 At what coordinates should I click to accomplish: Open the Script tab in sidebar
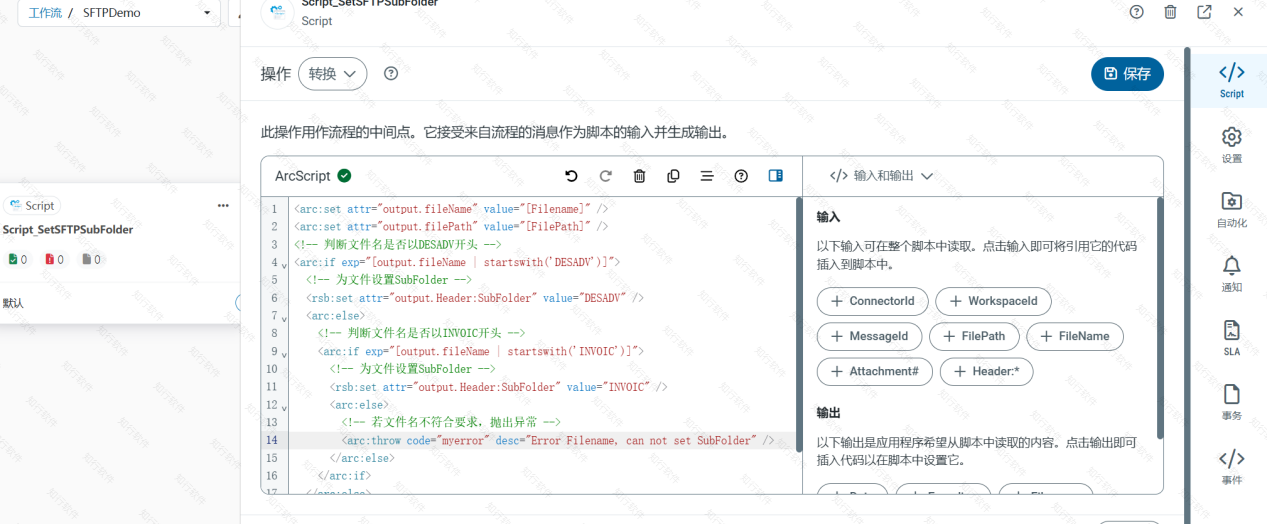point(1231,80)
